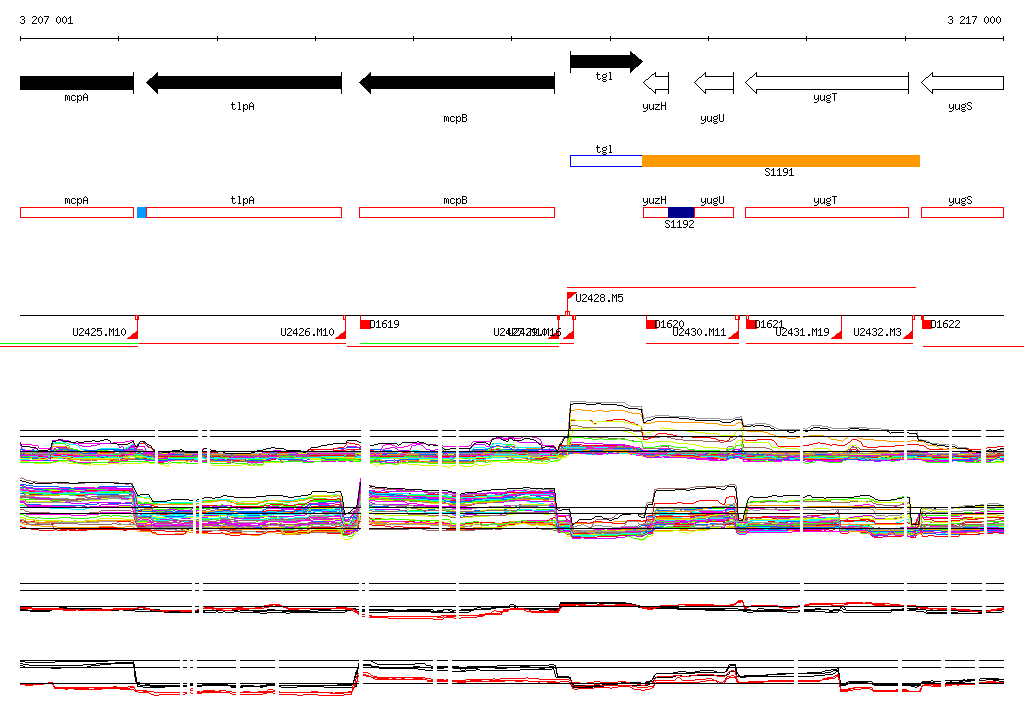The image size is (1024, 714).
Task: Click the yugU label above the red box
Action: click(x=712, y=201)
